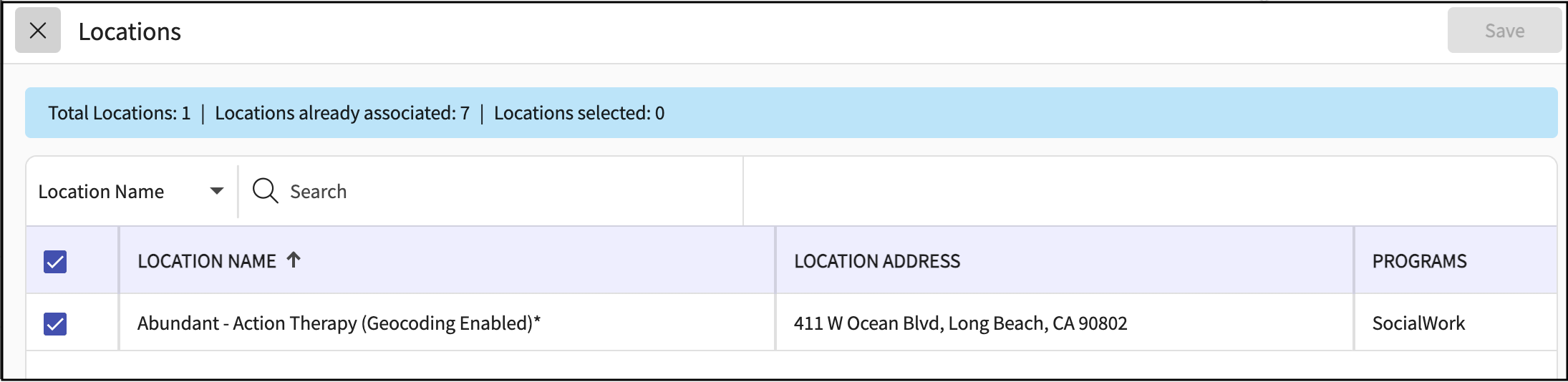Image resolution: width=1568 pixels, height=382 pixels.
Task: Click the Total Locations: 1 text
Action: pos(120,113)
